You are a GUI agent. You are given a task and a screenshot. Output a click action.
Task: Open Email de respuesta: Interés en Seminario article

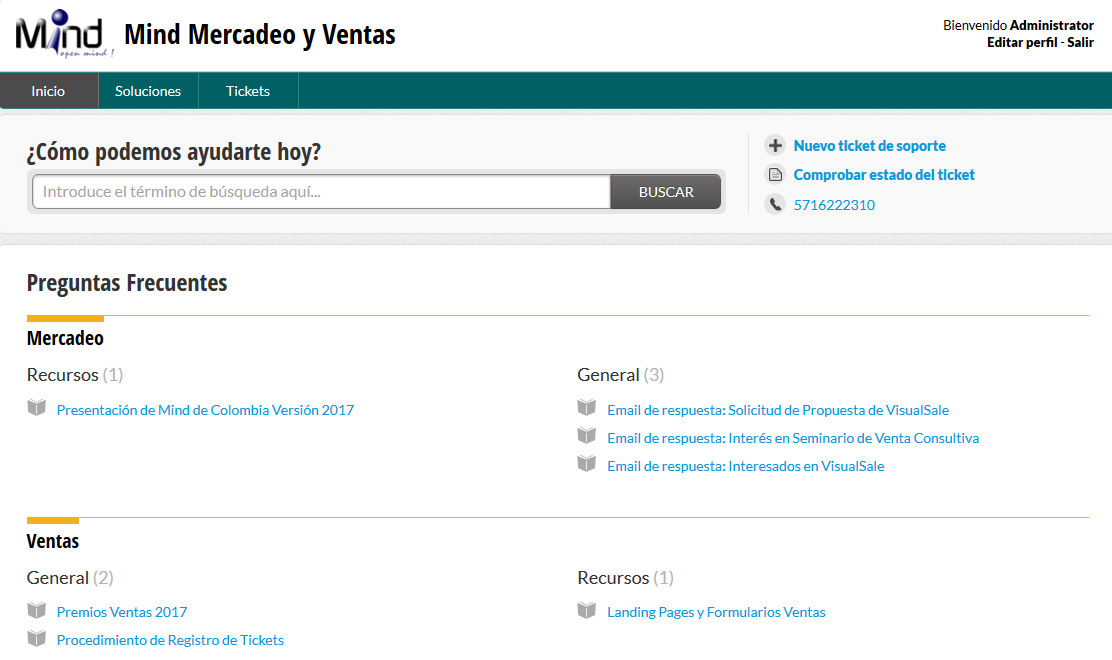(793, 438)
